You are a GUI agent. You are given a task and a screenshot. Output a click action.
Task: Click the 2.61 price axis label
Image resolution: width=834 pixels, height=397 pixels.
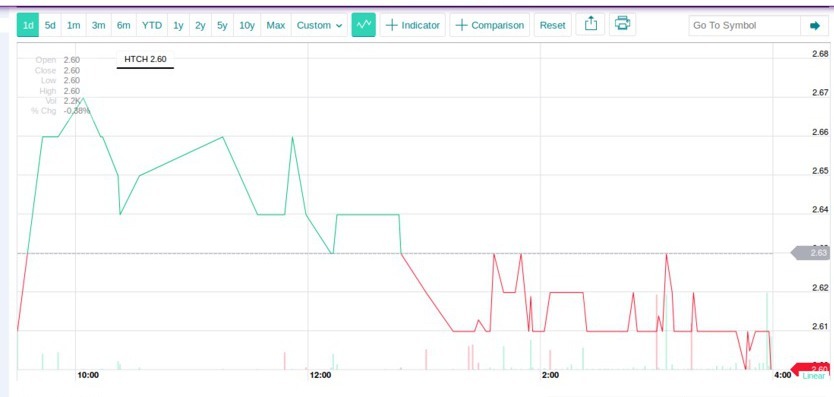(x=820, y=326)
